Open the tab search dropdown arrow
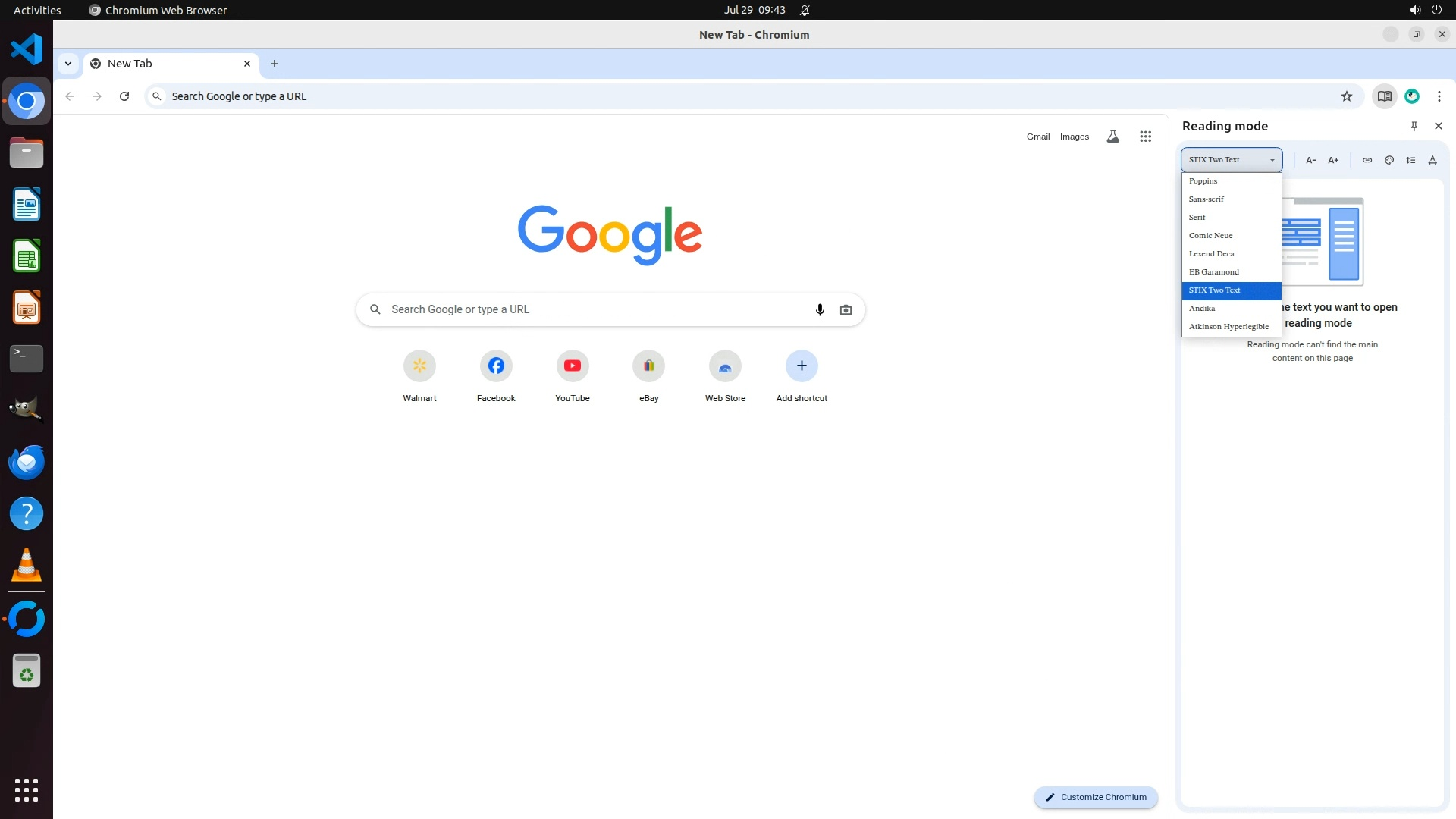This screenshot has height=819, width=1456. point(68,64)
